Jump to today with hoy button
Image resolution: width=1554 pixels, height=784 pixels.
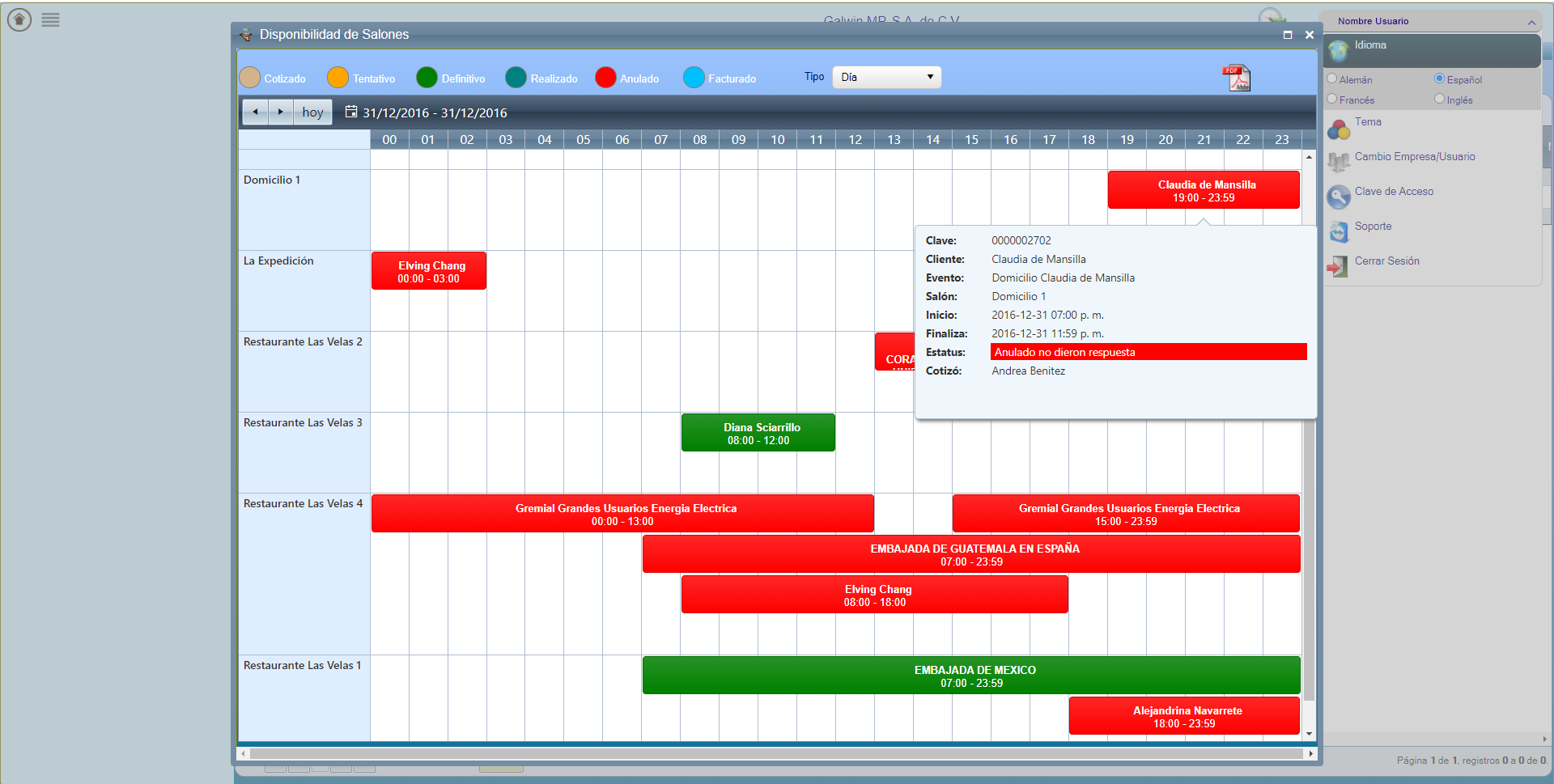(x=312, y=112)
